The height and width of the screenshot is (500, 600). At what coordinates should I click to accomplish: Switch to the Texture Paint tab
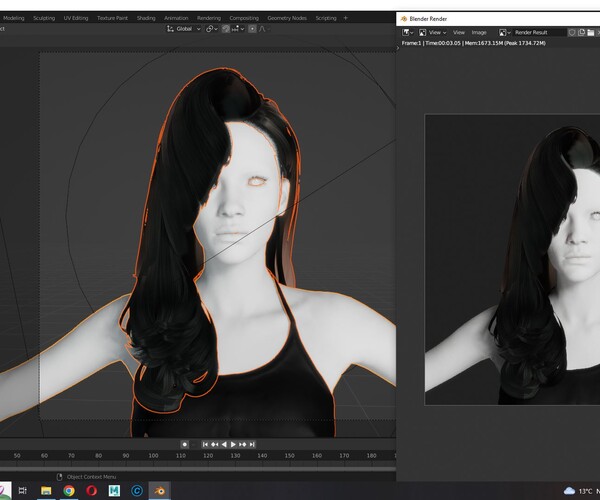pos(112,18)
